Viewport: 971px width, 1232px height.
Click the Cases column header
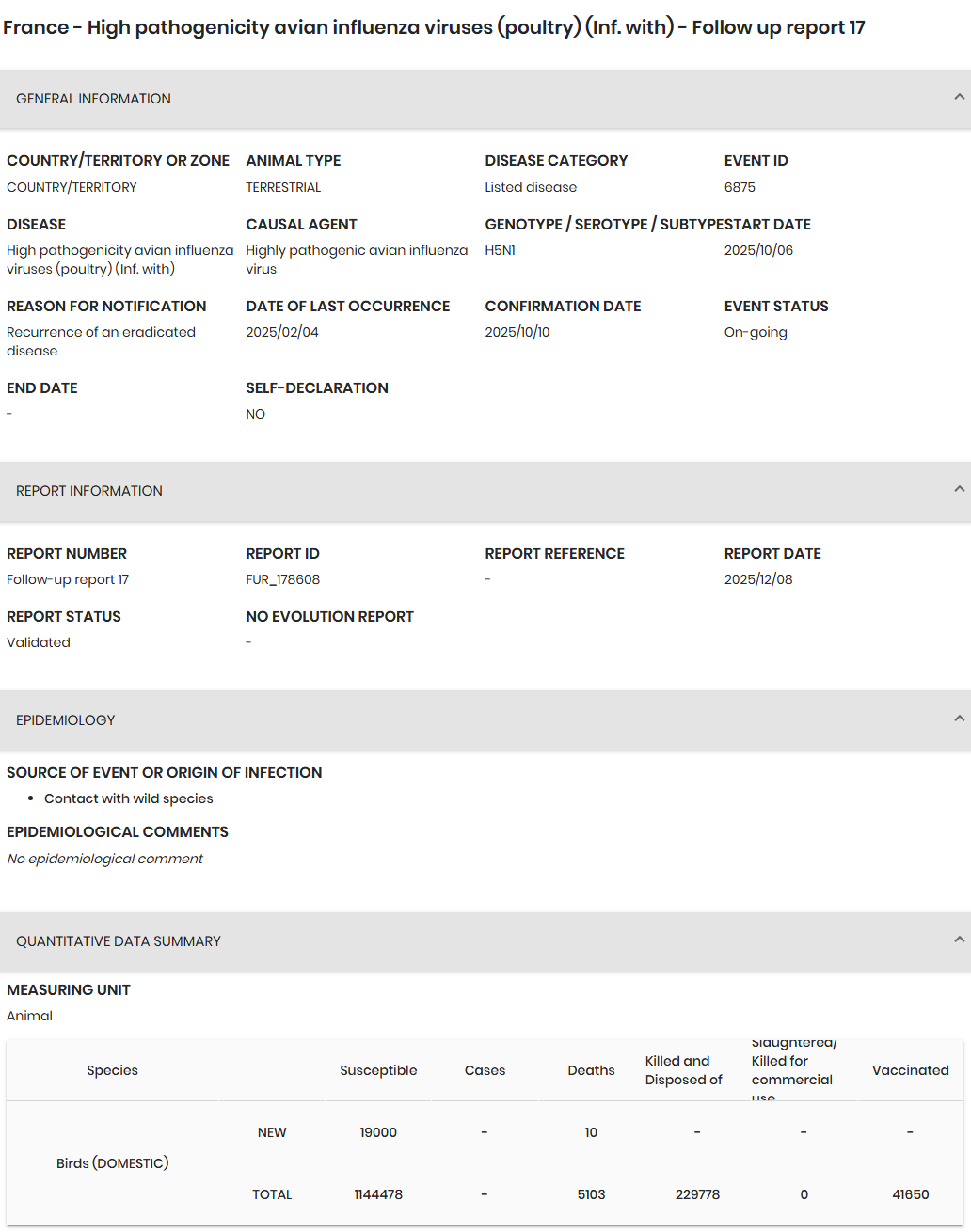pos(485,1070)
